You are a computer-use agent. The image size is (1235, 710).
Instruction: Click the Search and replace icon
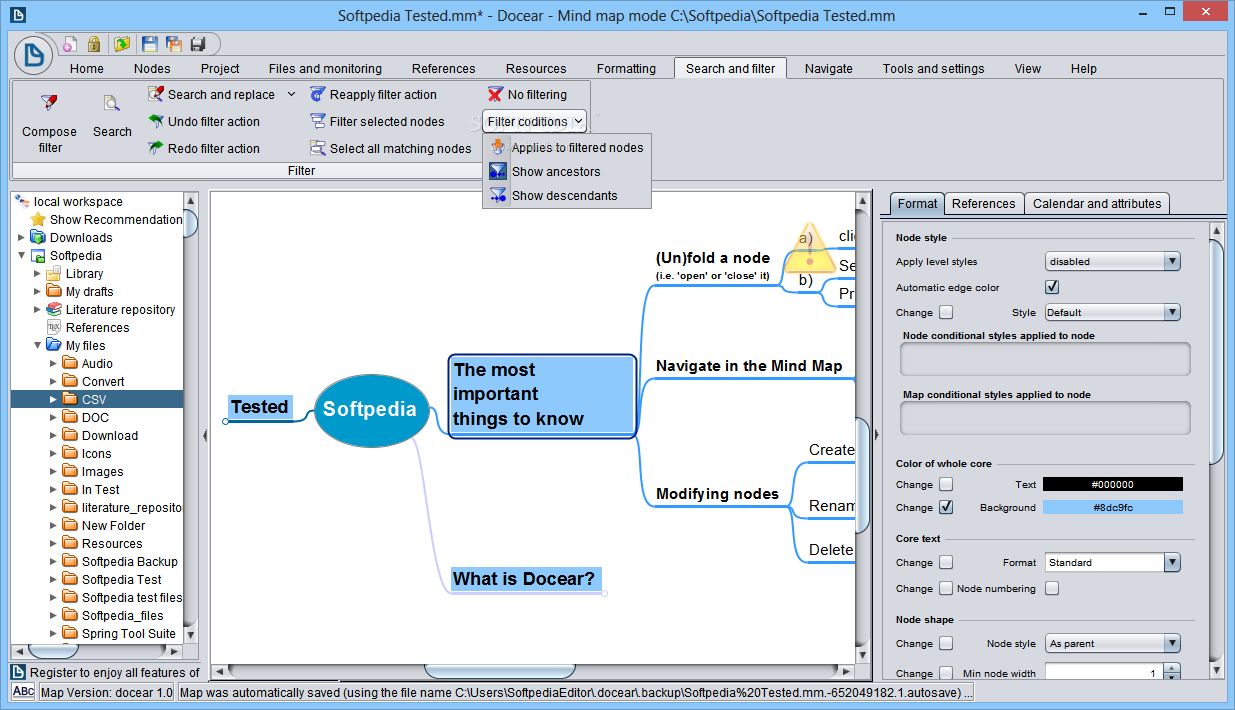point(156,94)
